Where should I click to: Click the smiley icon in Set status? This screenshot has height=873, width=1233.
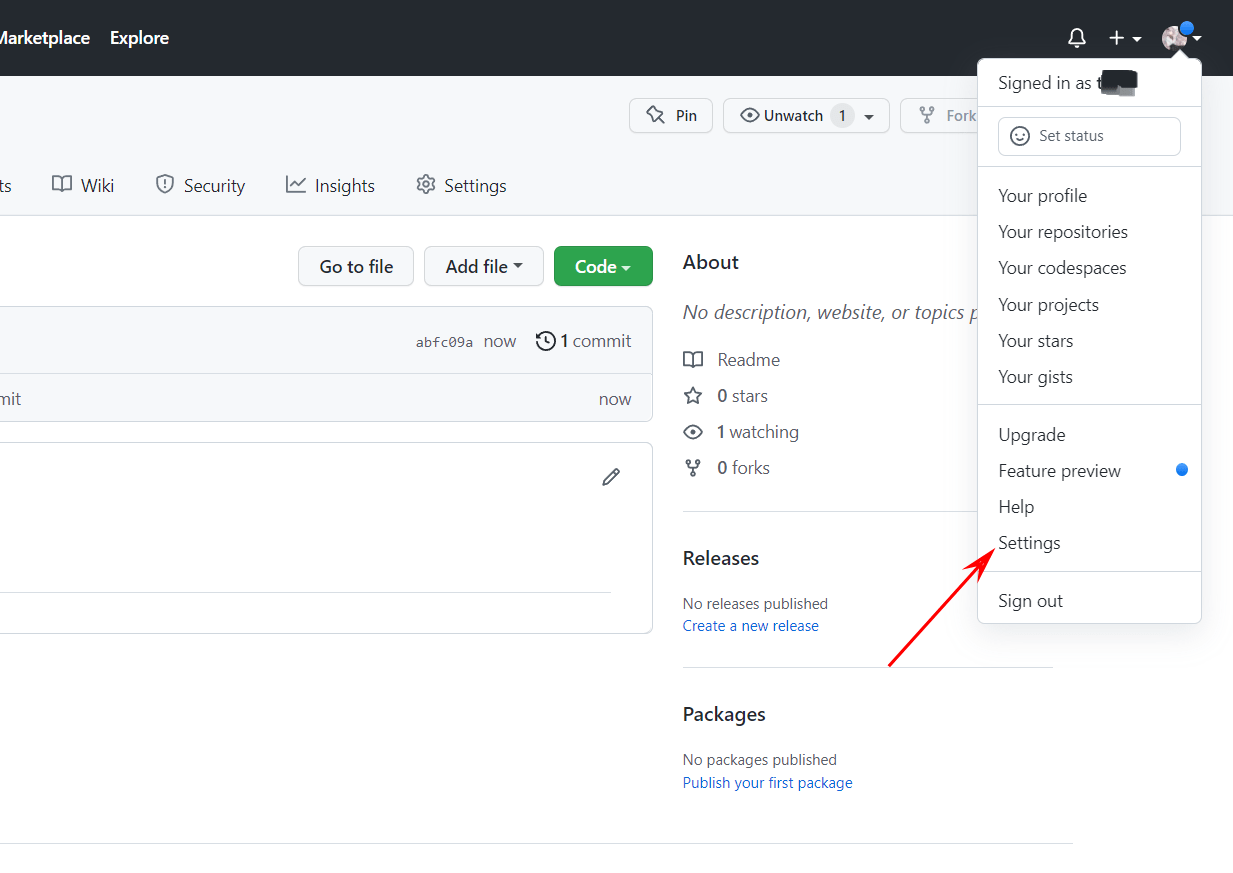point(1019,135)
